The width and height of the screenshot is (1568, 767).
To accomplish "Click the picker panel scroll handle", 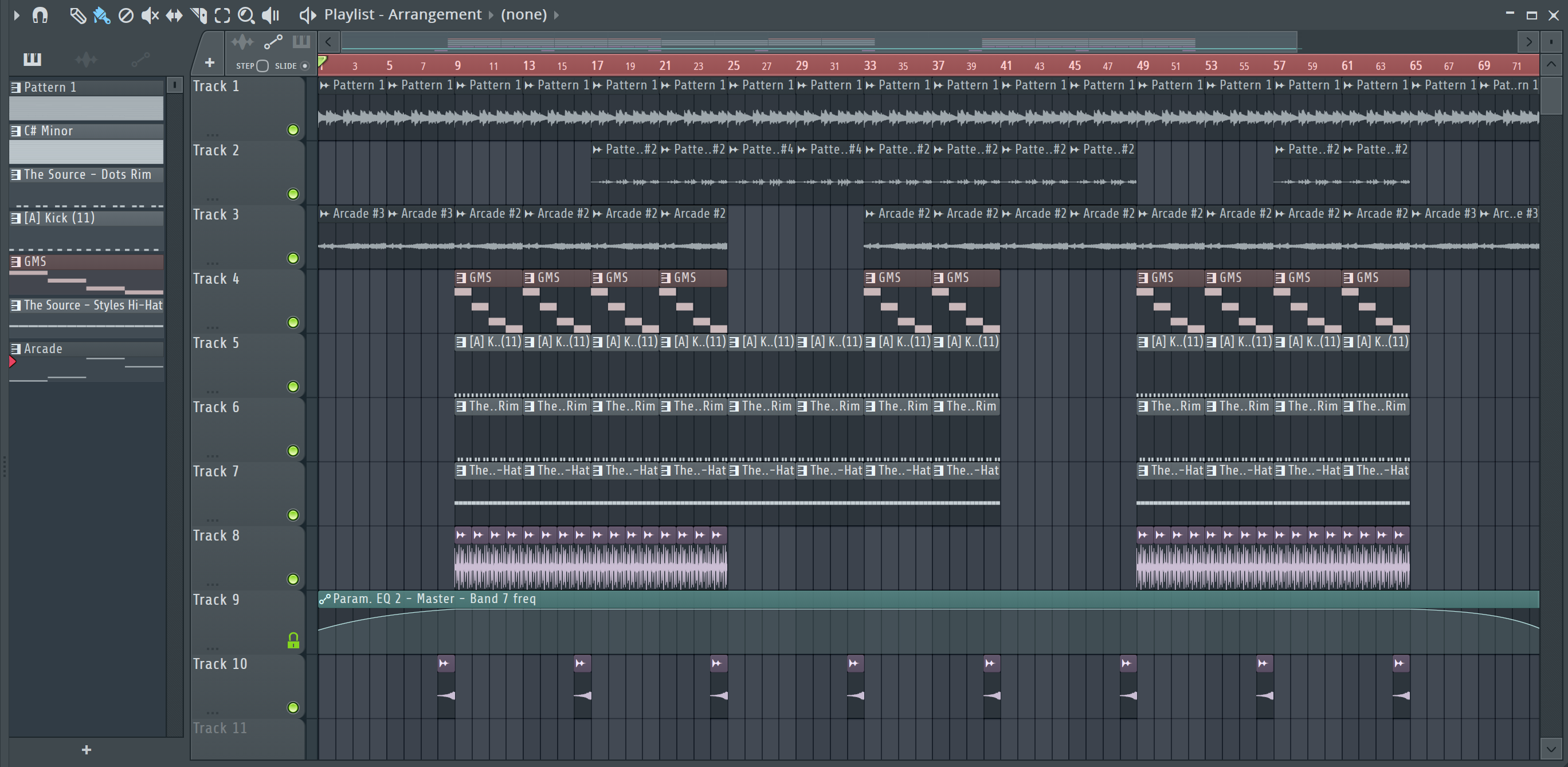I will [175, 85].
